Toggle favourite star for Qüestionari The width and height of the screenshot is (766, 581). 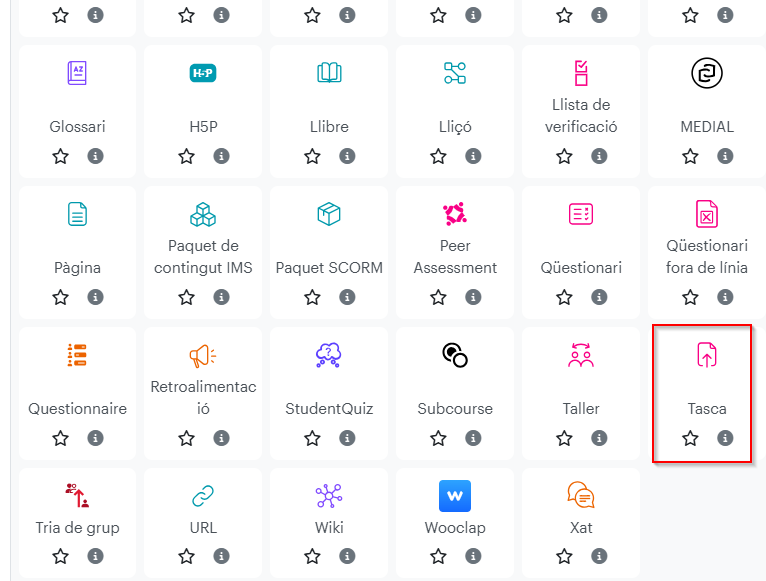point(564,297)
